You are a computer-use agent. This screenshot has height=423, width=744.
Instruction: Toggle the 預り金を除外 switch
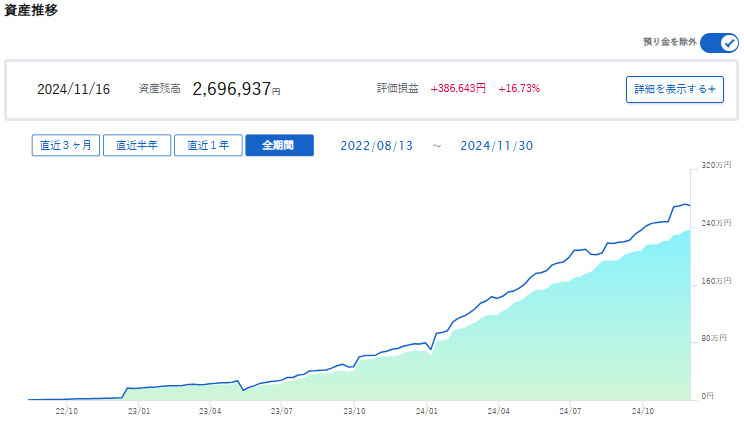pyautogui.click(x=718, y=43)
